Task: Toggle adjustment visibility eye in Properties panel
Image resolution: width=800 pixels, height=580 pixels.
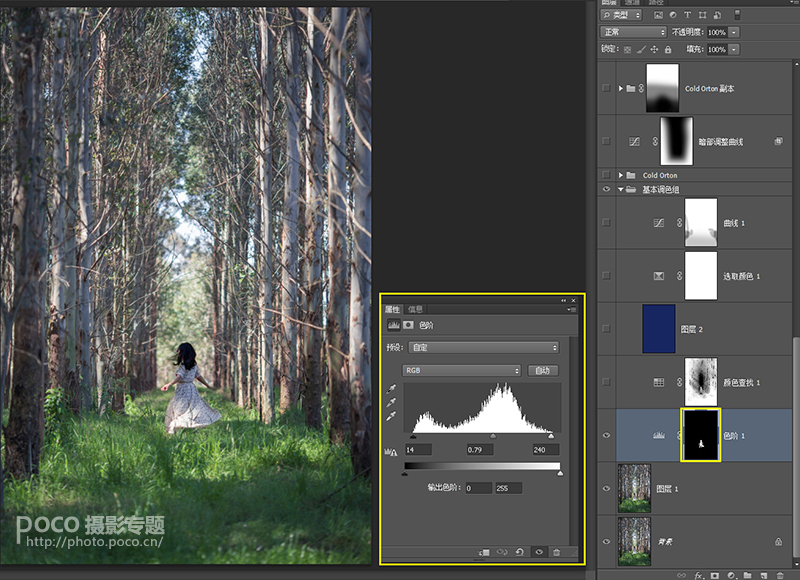Action: click(x=539, y=552)
